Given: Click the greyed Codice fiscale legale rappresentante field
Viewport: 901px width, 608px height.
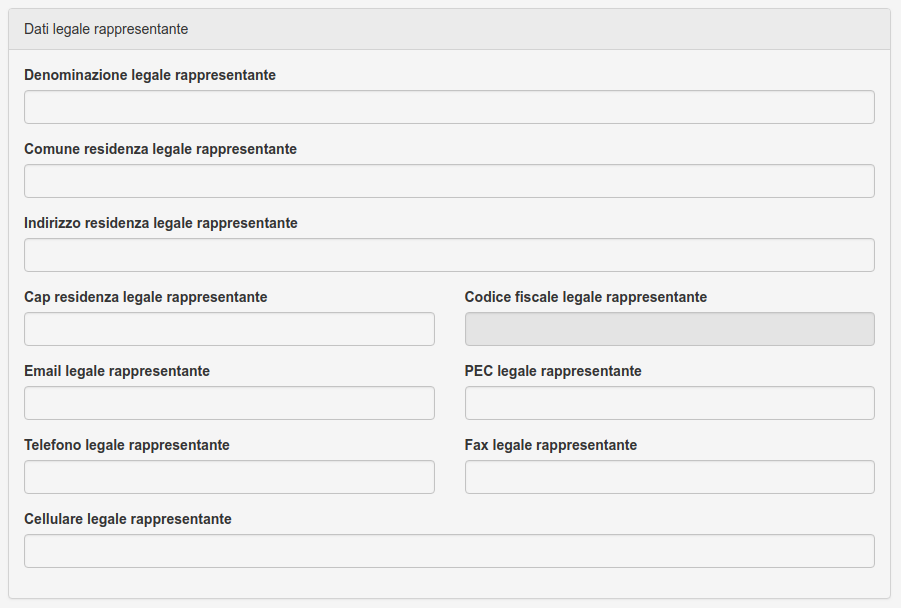Looking at the screenshot, I should [669, 329].
